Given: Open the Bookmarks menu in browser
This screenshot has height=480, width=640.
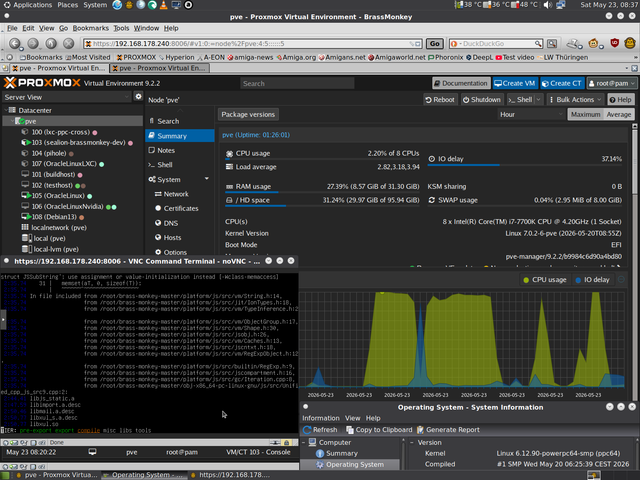Looking at the screenshot, I should pos(91,28).
